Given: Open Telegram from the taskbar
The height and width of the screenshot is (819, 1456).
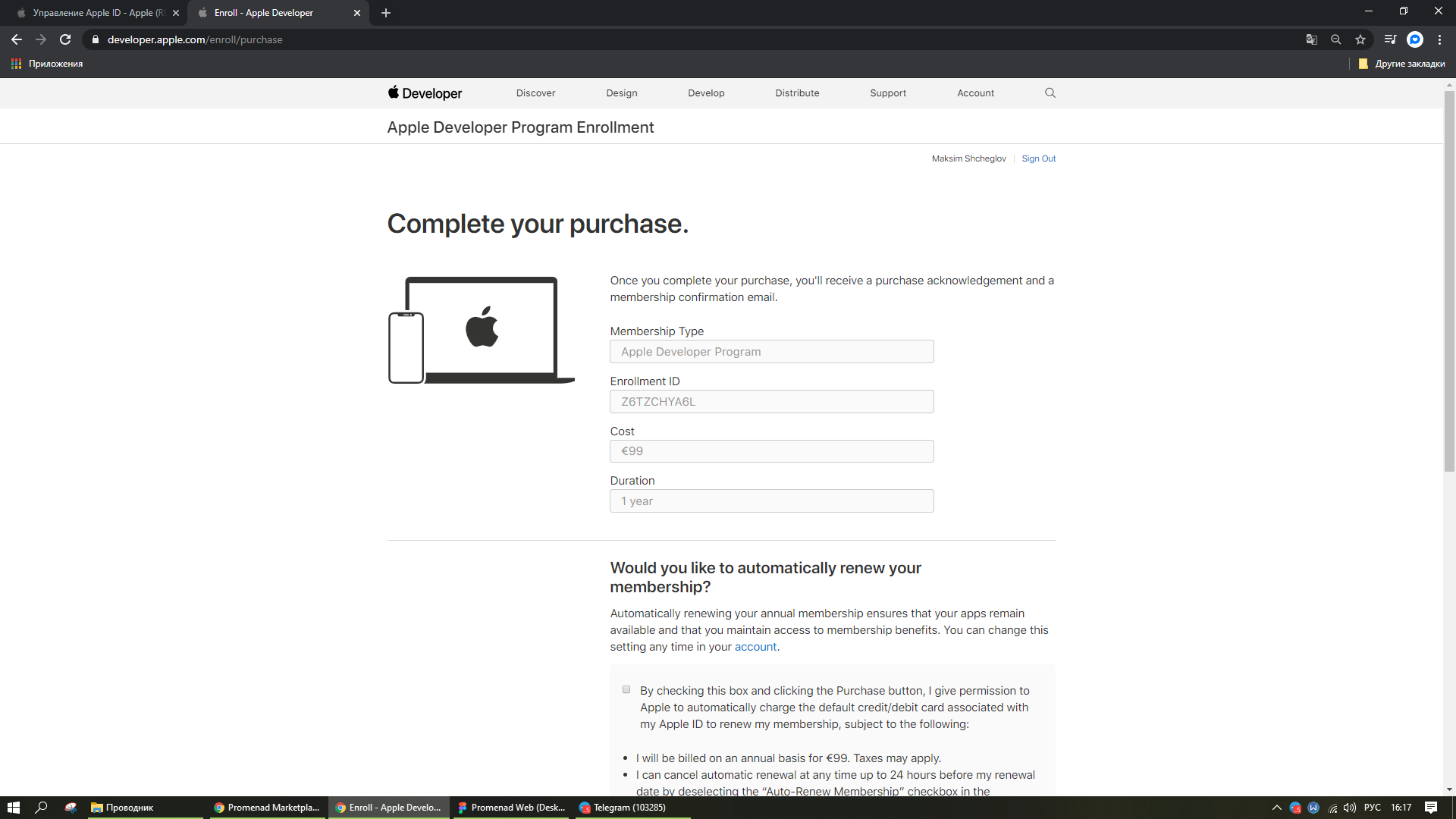Looking at the screenshot, I should click(x=632, y=808).
